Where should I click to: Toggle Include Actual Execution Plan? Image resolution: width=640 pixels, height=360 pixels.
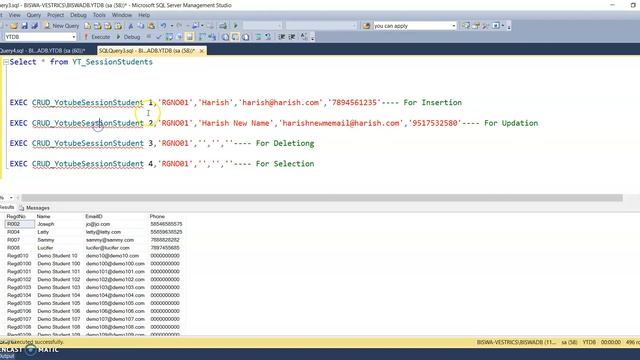[202, 37]
